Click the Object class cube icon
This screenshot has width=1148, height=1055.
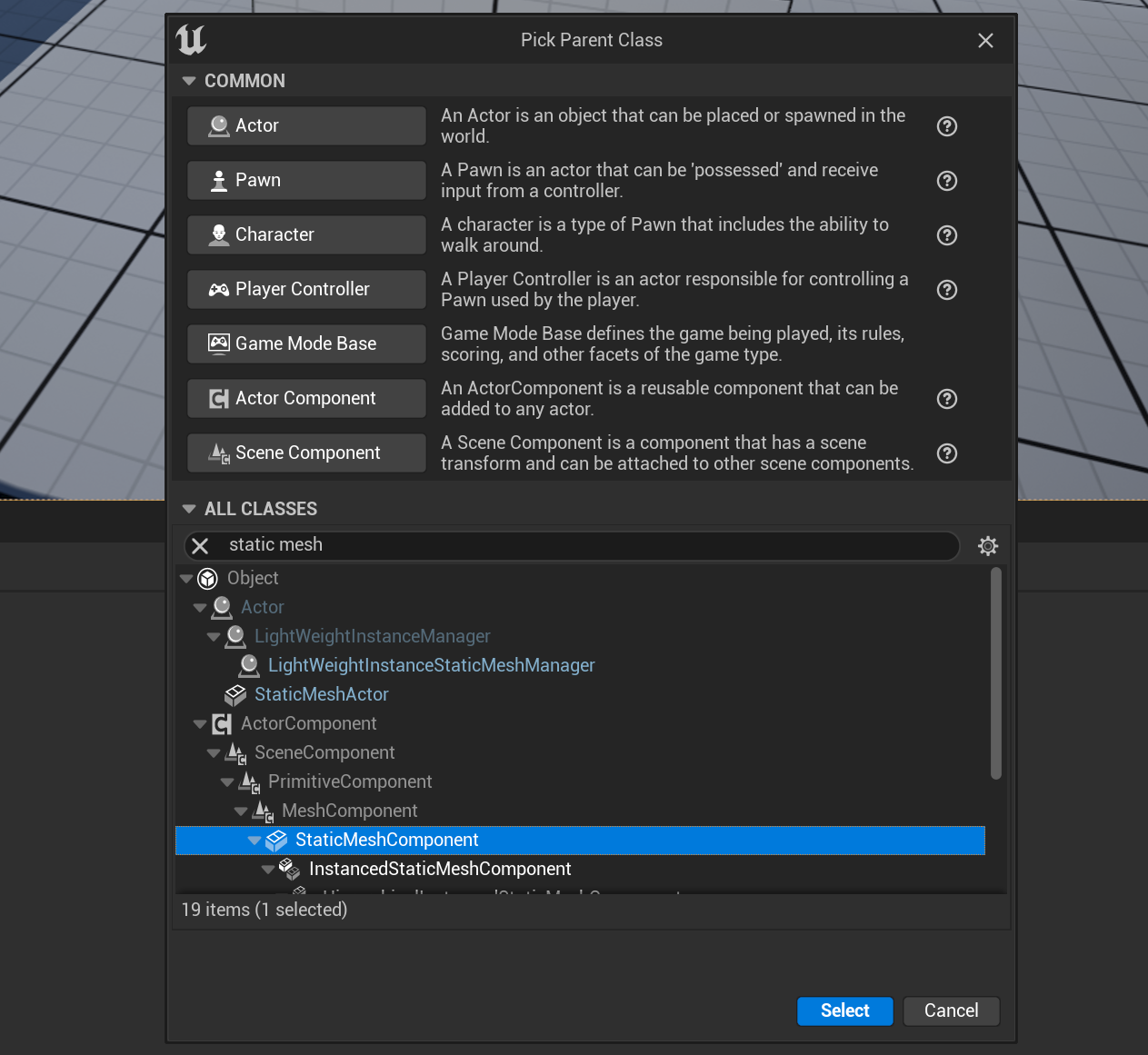(208, 578)
